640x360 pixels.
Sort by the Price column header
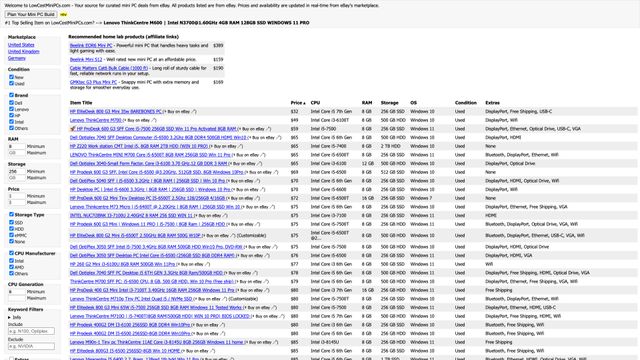tap(298, 103)
